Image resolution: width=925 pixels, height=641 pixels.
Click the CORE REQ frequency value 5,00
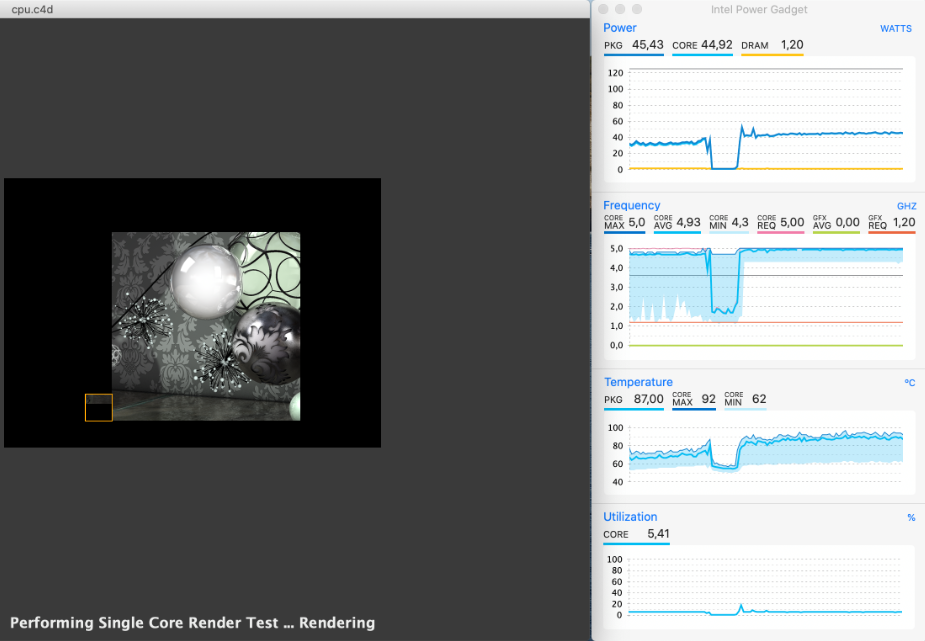pyautogui.click(x=792, y=222)
